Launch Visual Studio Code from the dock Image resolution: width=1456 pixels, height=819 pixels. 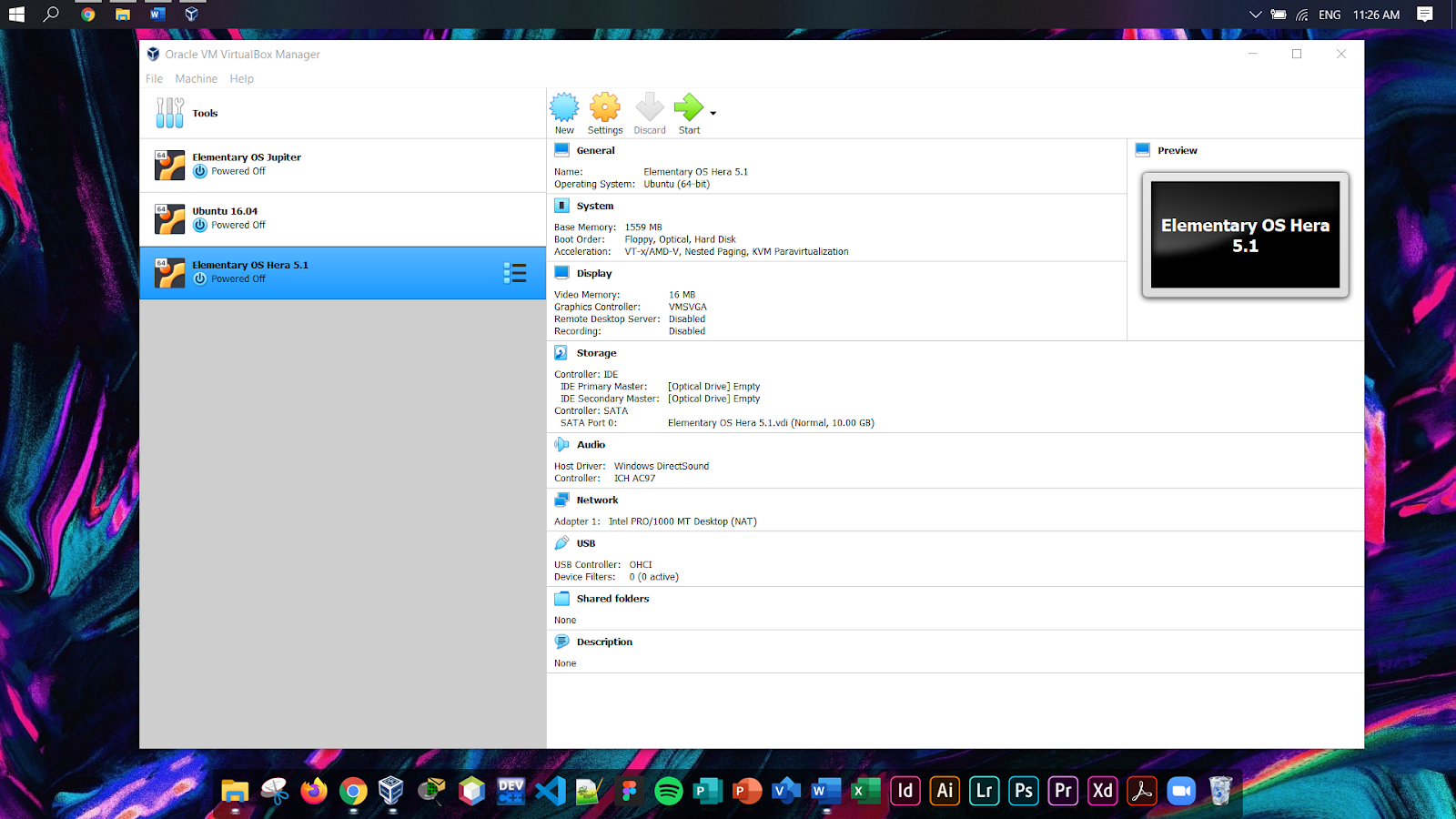551,791
